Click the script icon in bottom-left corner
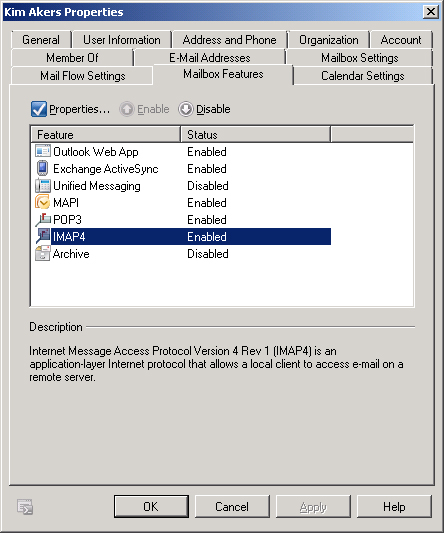Viewport: 444px width, 533px height. click(25, 507)
